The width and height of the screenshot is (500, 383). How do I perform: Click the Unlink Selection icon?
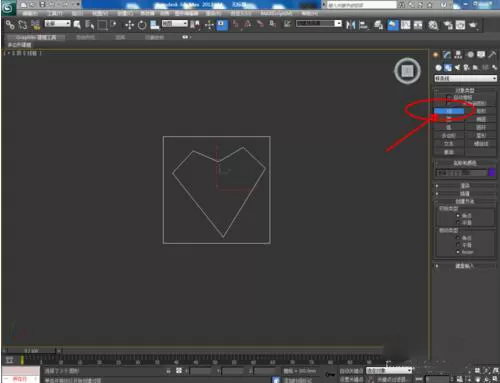[23, 25]
